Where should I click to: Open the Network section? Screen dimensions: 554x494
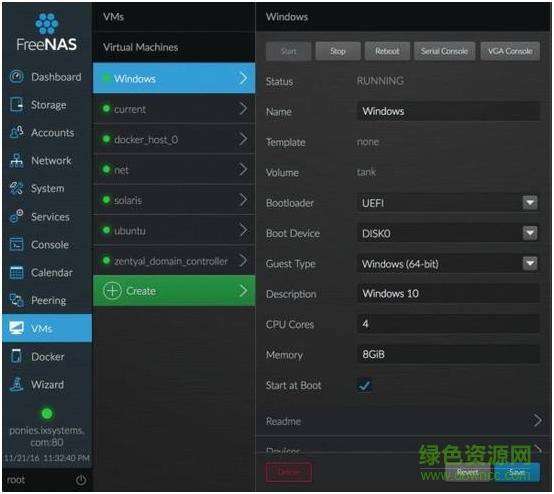pos(47,160)
